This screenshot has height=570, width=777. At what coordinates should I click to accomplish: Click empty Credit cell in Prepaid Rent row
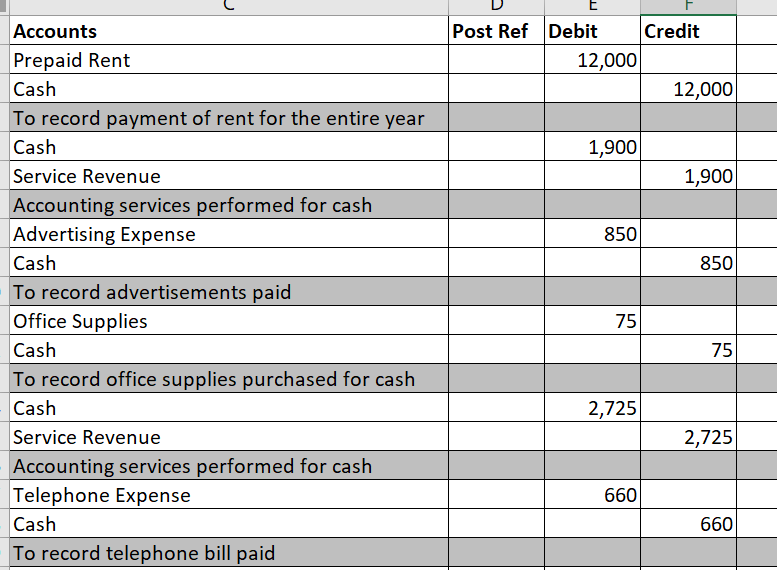[688, 60]
